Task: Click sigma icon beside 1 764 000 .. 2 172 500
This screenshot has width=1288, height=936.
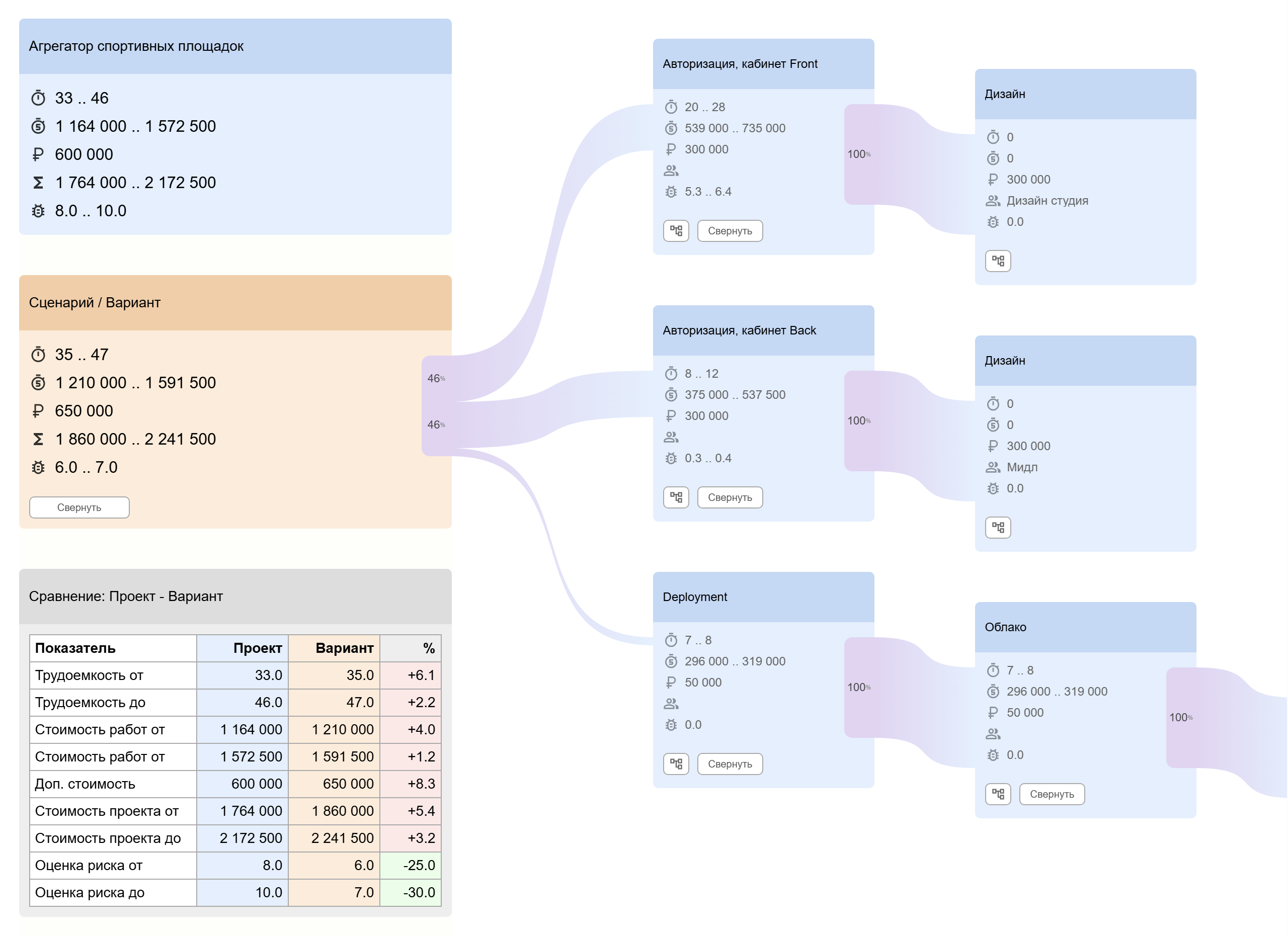Action: 38,183
